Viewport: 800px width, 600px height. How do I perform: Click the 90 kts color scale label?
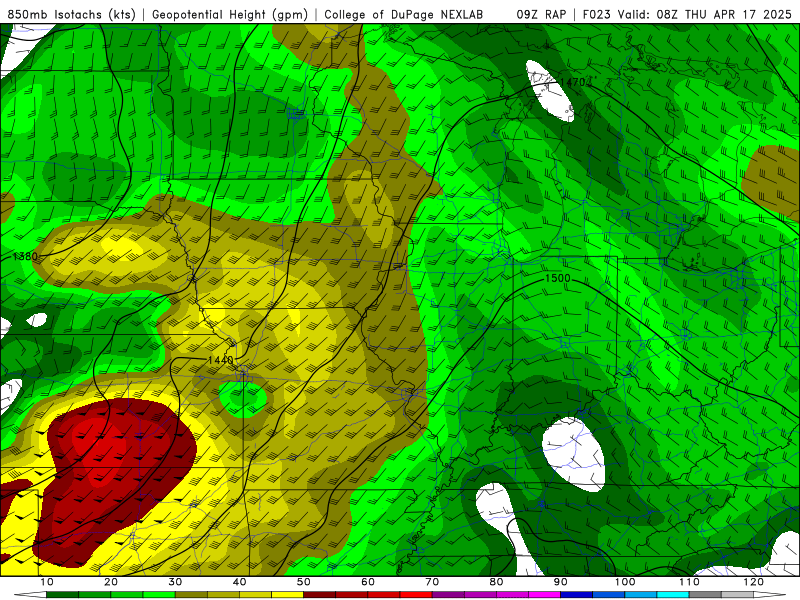click(x=561, y=582)
